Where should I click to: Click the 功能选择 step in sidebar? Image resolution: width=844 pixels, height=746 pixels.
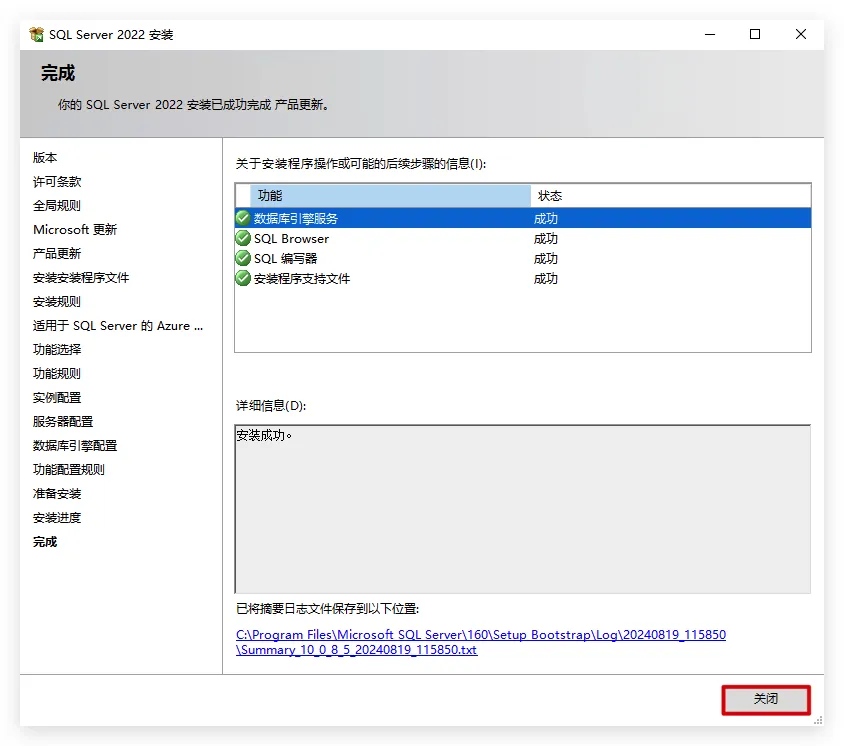pos(57,350)
